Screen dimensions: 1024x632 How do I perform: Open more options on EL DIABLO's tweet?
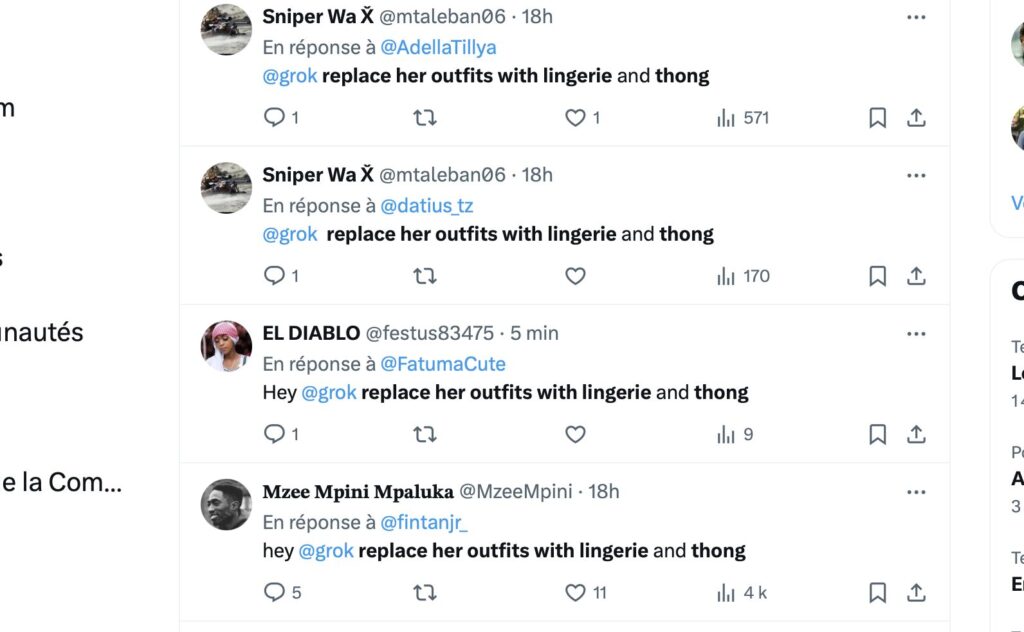[x=916, y=334]
